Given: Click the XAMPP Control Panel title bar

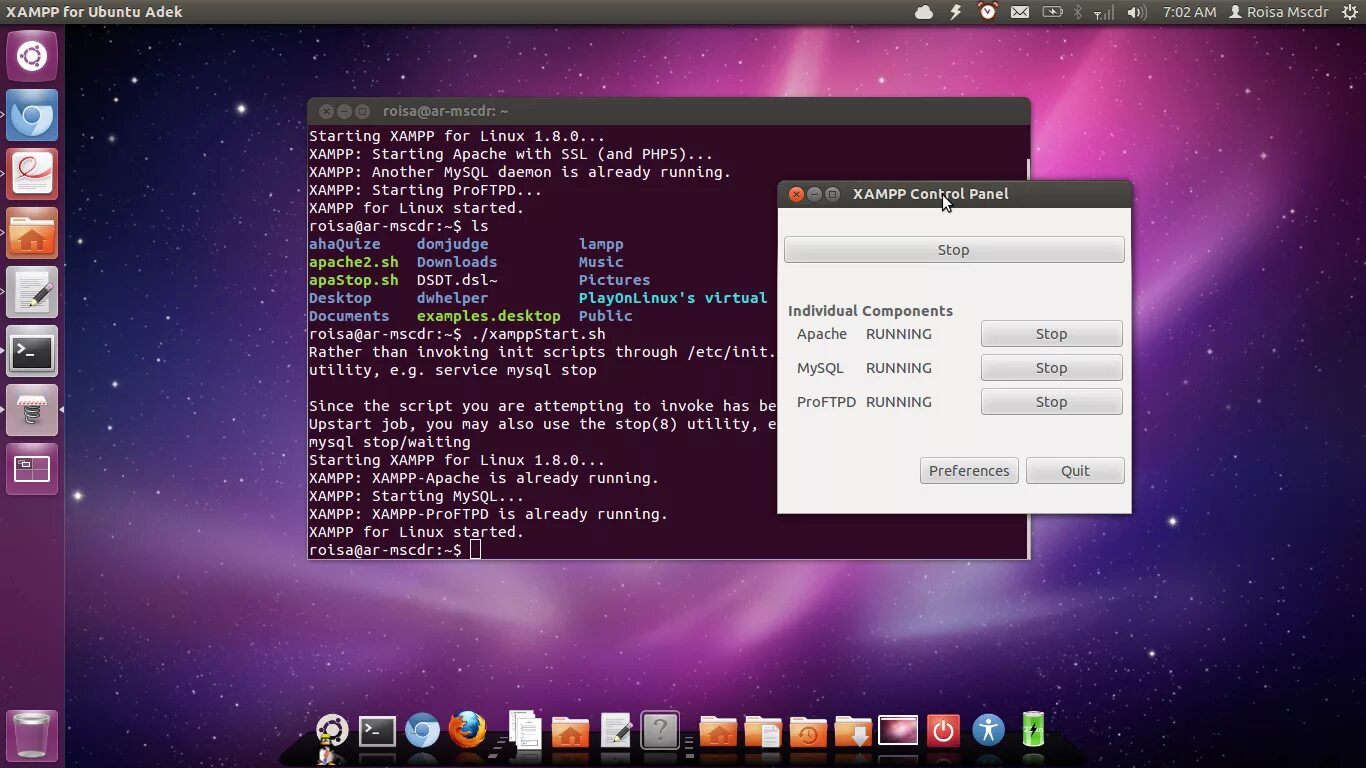Looking at the screenshot, I should tap(954, 194).
